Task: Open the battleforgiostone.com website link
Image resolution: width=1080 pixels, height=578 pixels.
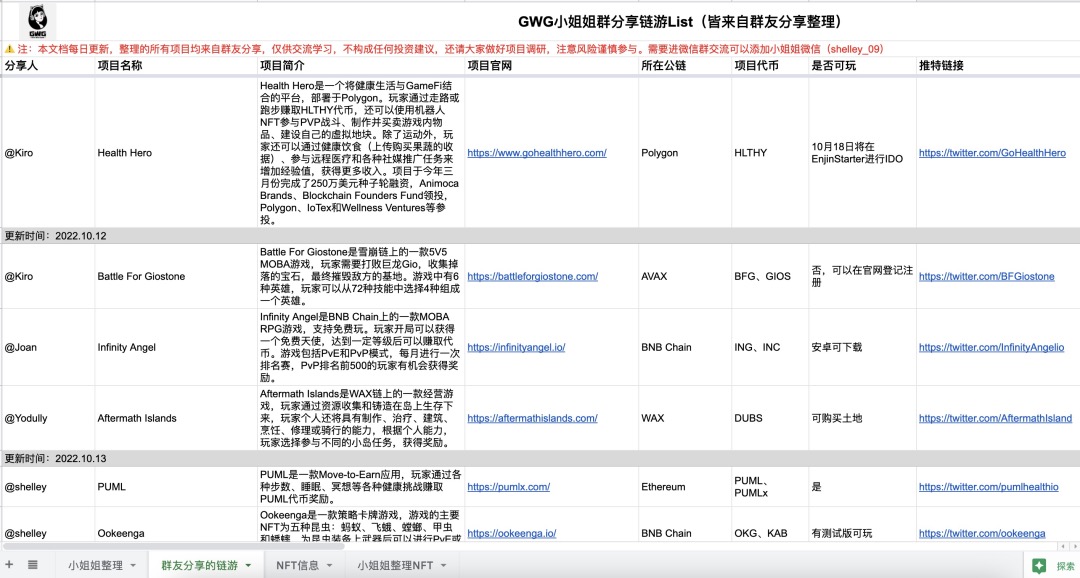Action: [x=532, y=276]
